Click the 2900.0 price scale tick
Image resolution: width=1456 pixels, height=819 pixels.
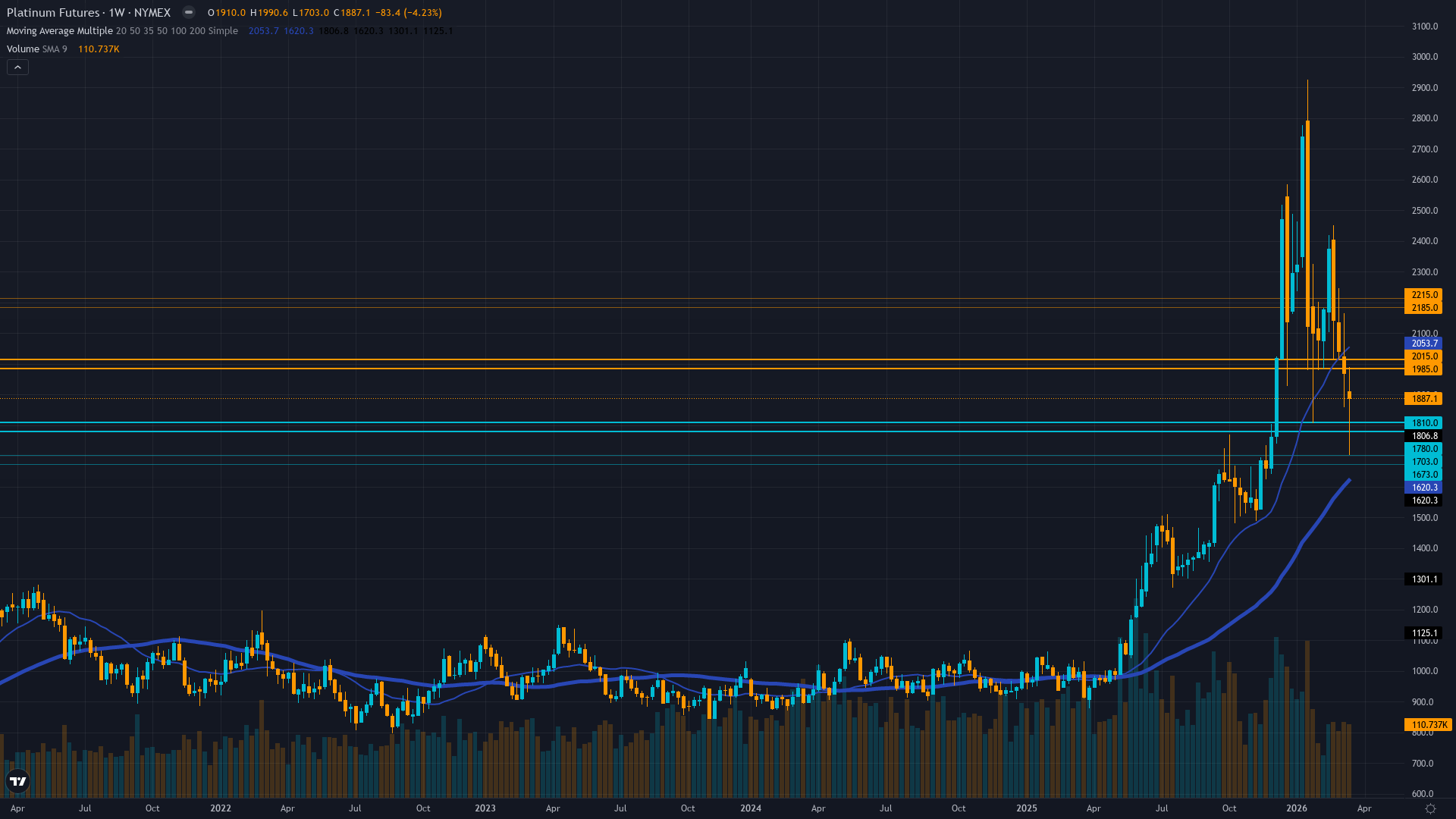1424,88
